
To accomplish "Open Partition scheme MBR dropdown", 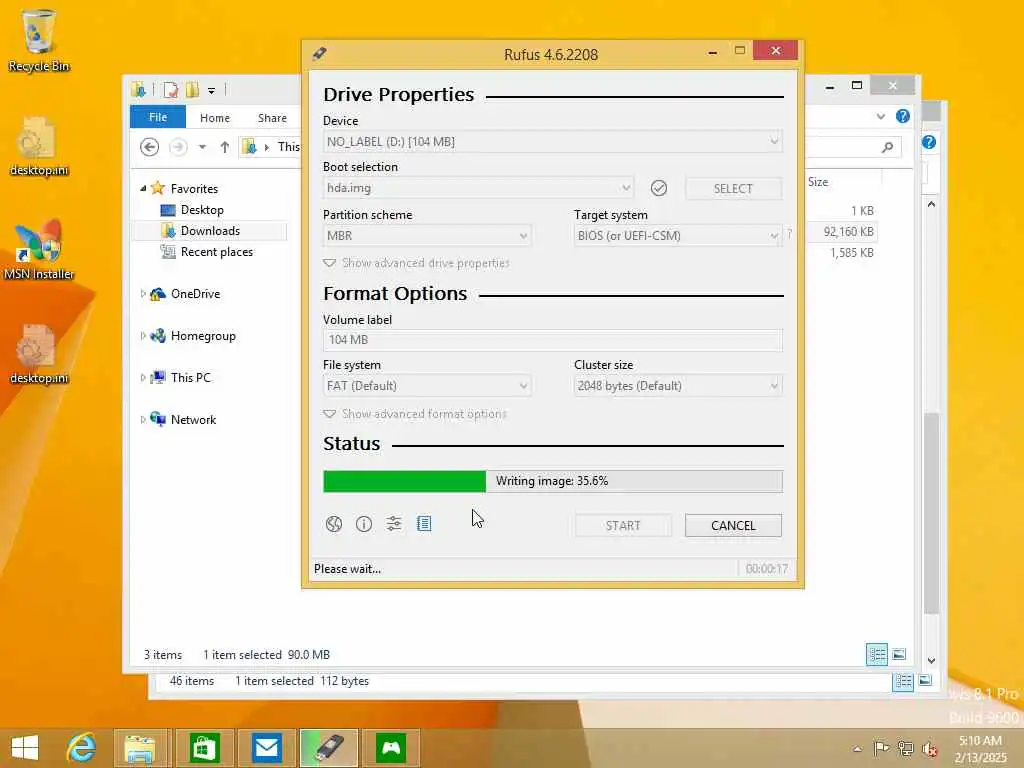I will pos(427,236).
